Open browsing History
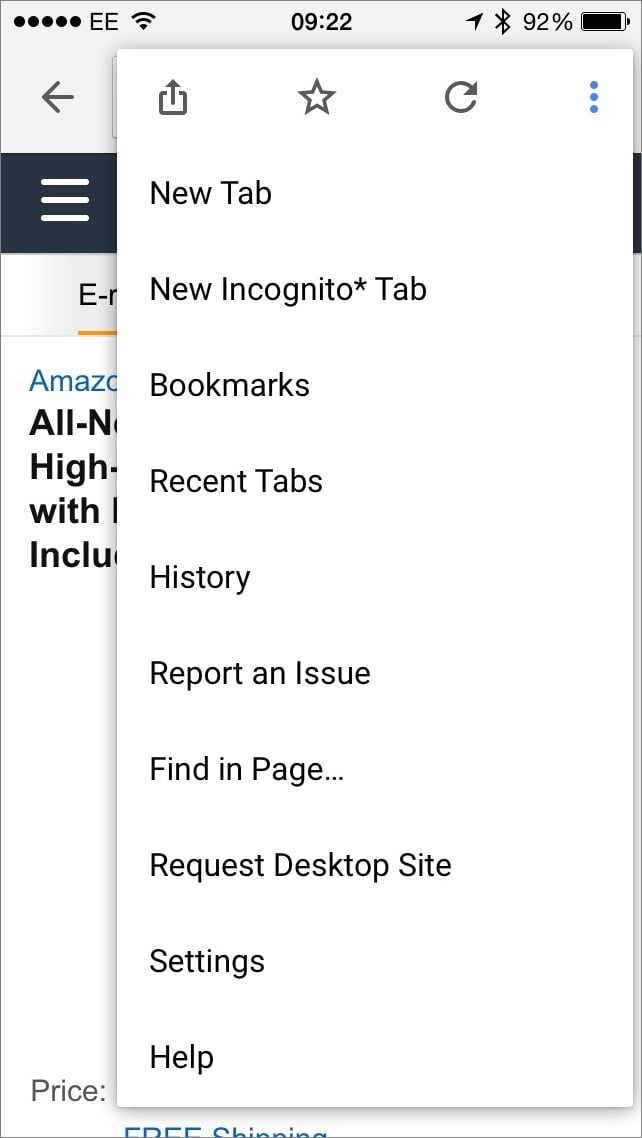 pyautogui.click(x=200, y=577)
